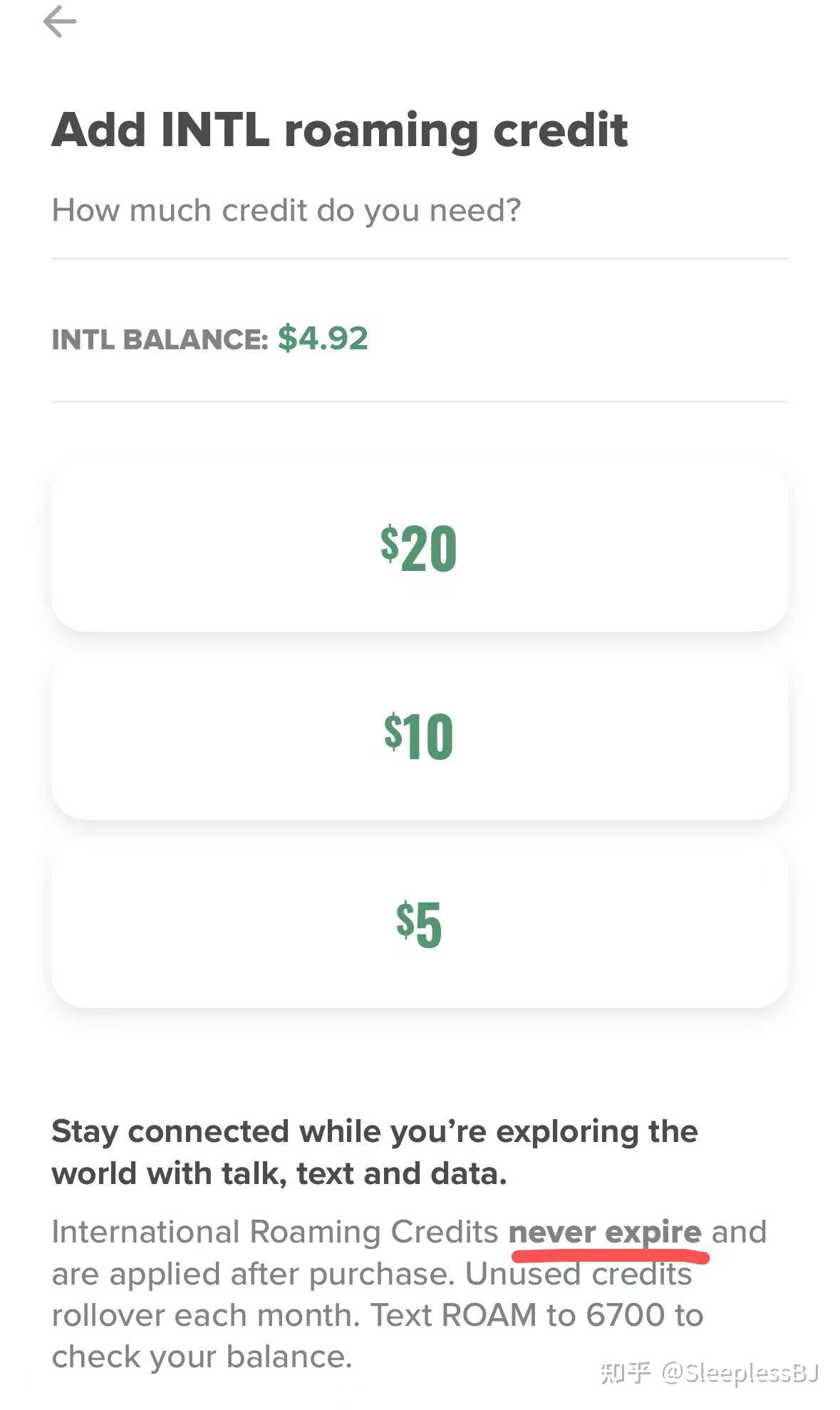This screenshot has width=840, height=1410.
Task: Click the @SleeplessBJ watermark username
Action: point(740,1373)
